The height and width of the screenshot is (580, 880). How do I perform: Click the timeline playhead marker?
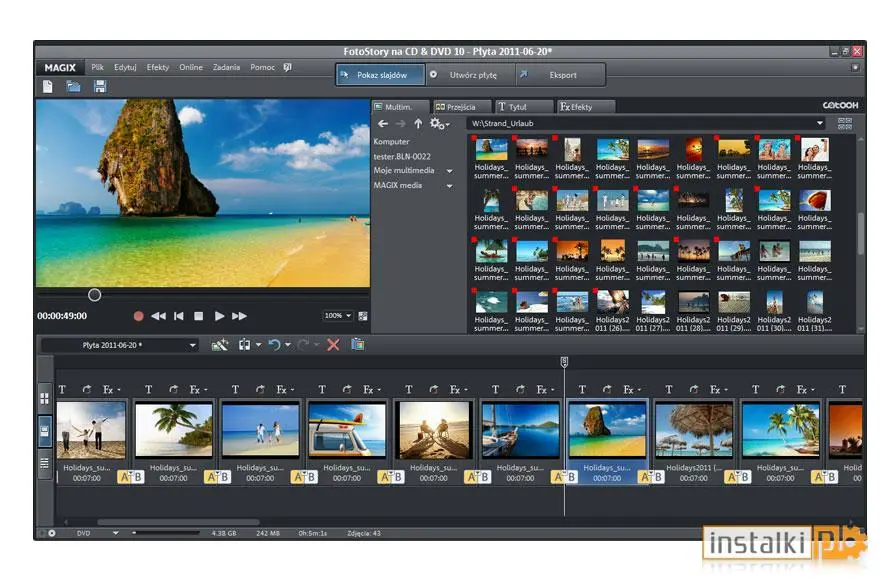(x=564, y=362)
